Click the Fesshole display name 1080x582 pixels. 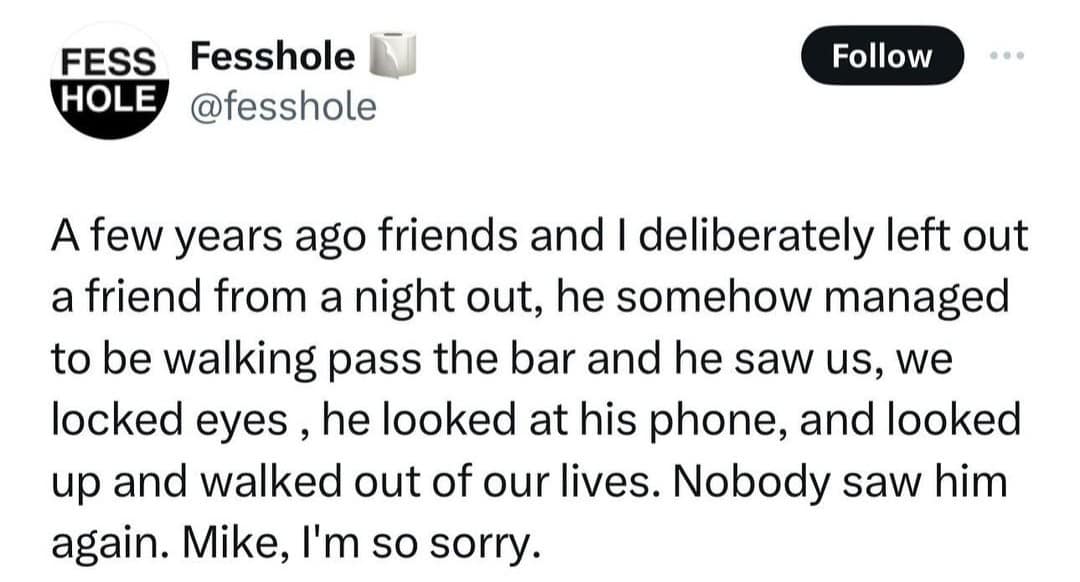(272, 56)
